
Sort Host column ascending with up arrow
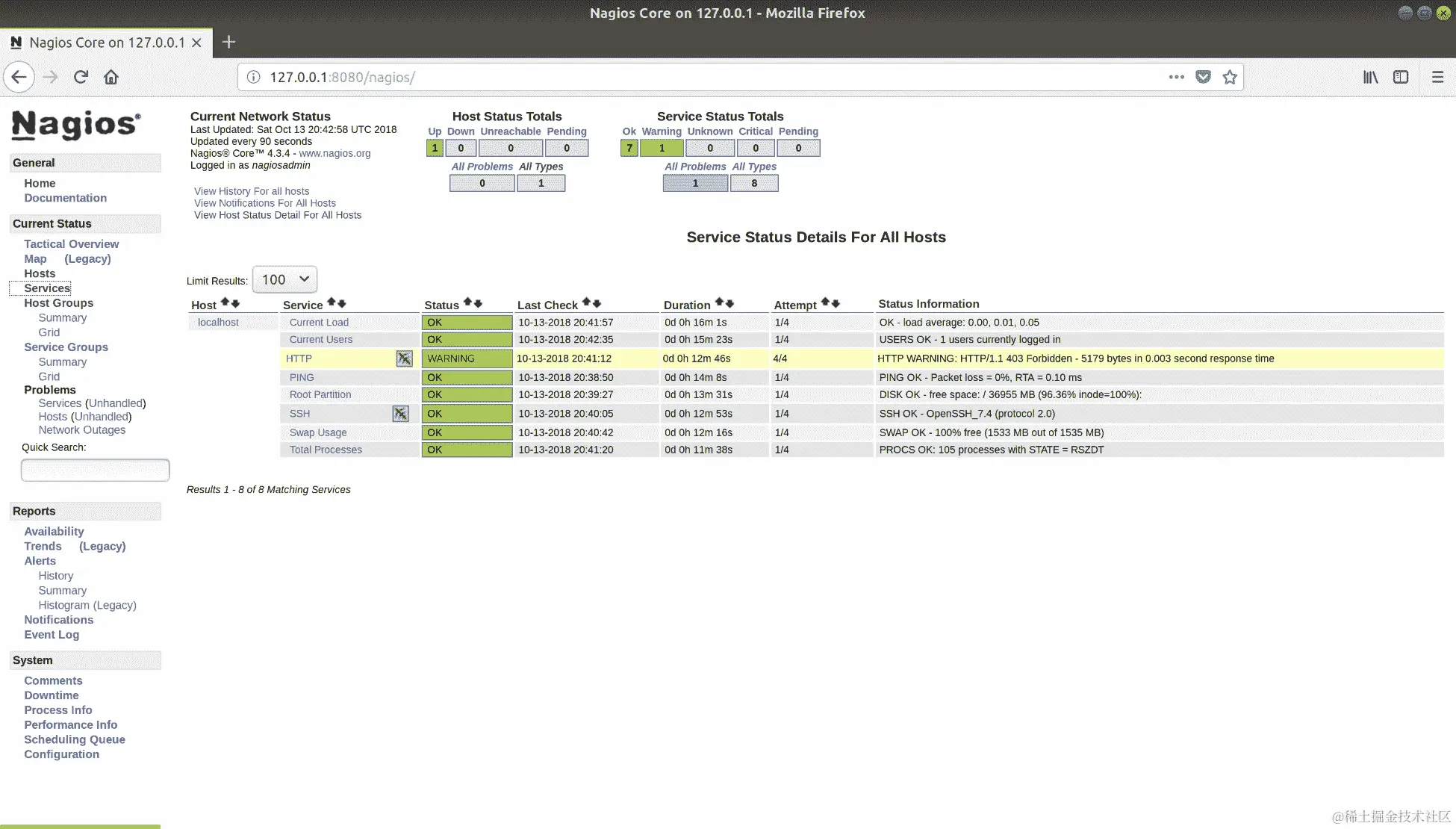point(225,303)
